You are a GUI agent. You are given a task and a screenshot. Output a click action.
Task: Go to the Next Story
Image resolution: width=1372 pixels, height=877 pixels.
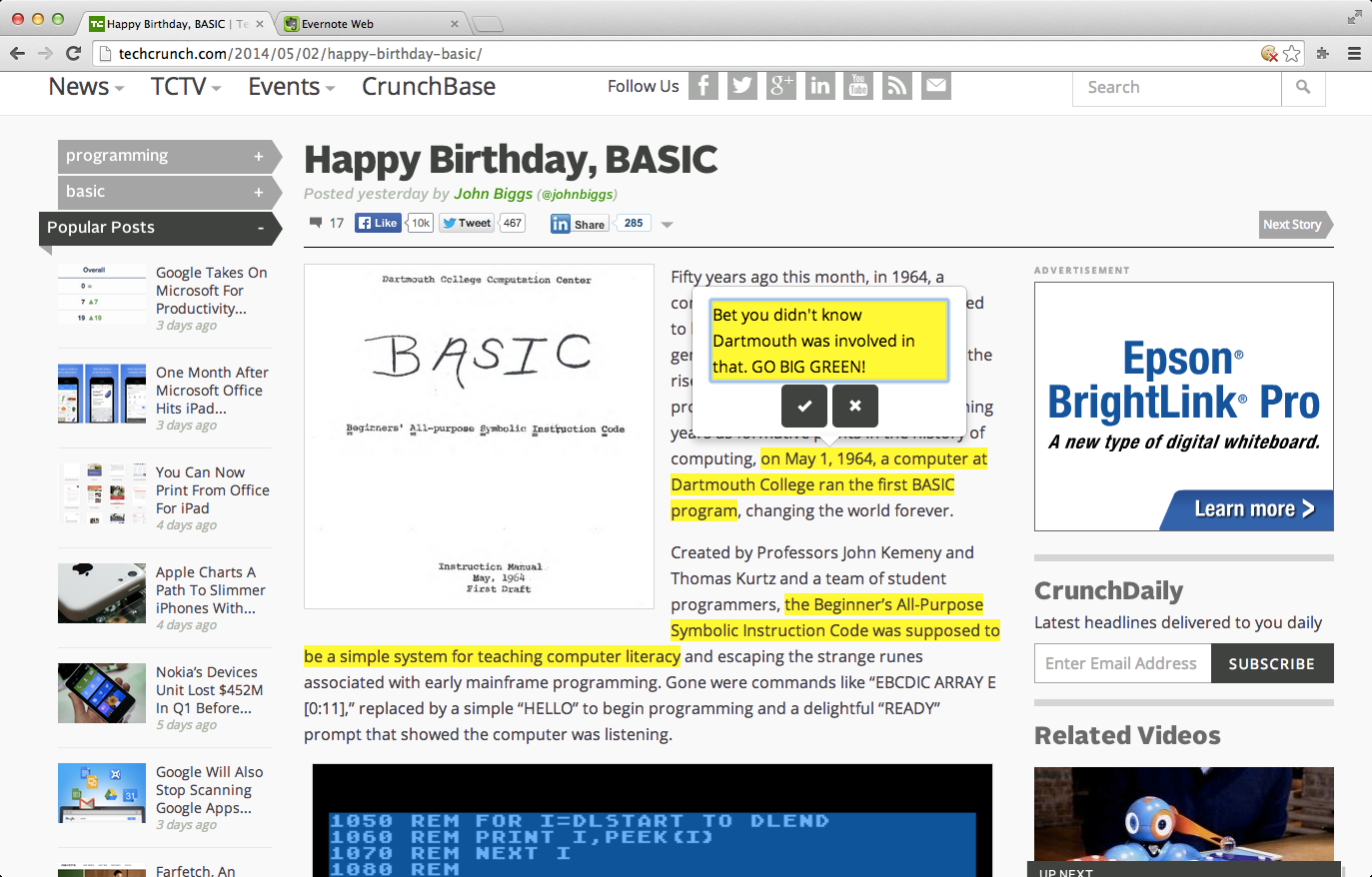(1295, 225)
